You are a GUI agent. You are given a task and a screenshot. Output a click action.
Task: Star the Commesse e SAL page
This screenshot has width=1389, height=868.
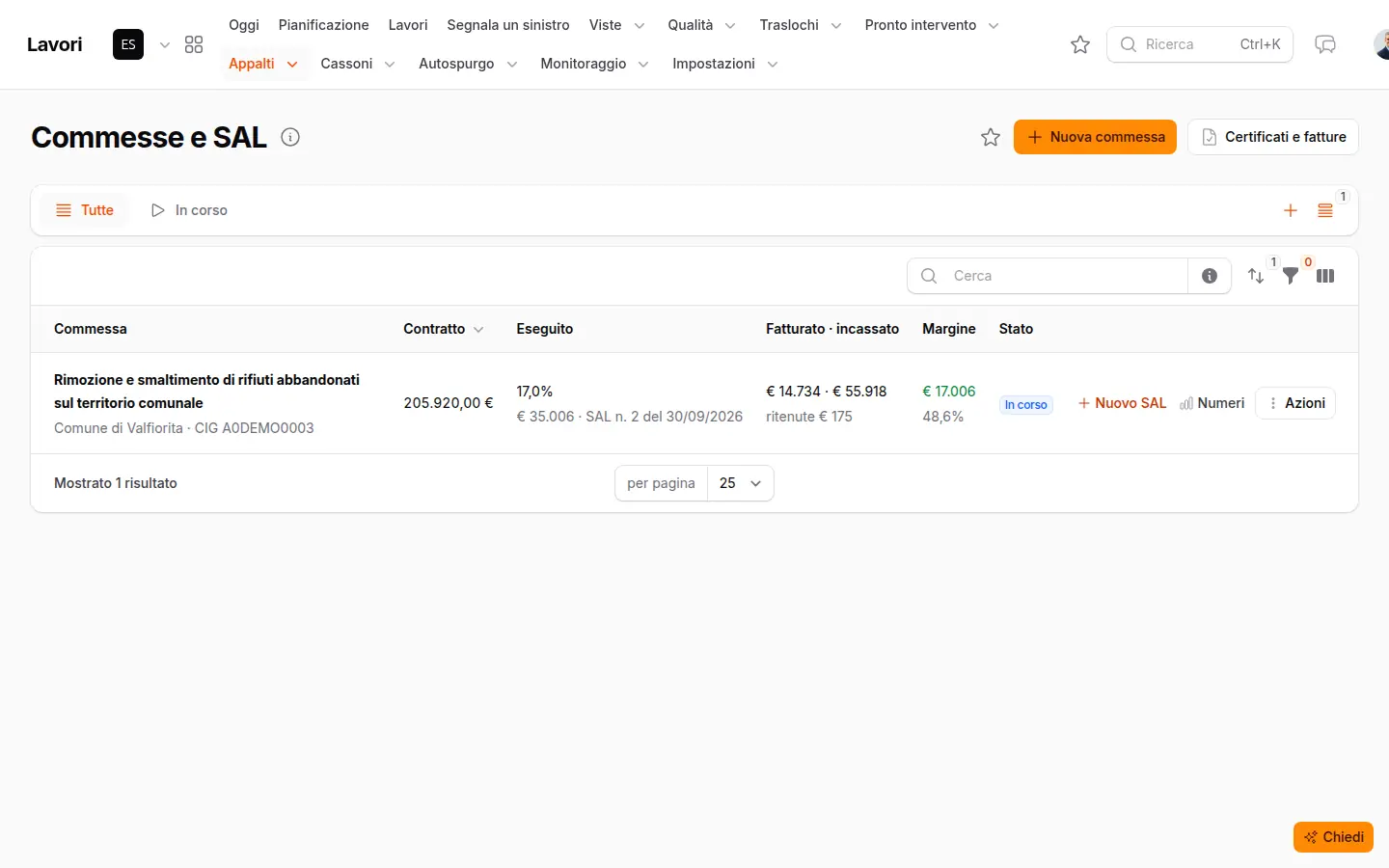pos(991,137)
